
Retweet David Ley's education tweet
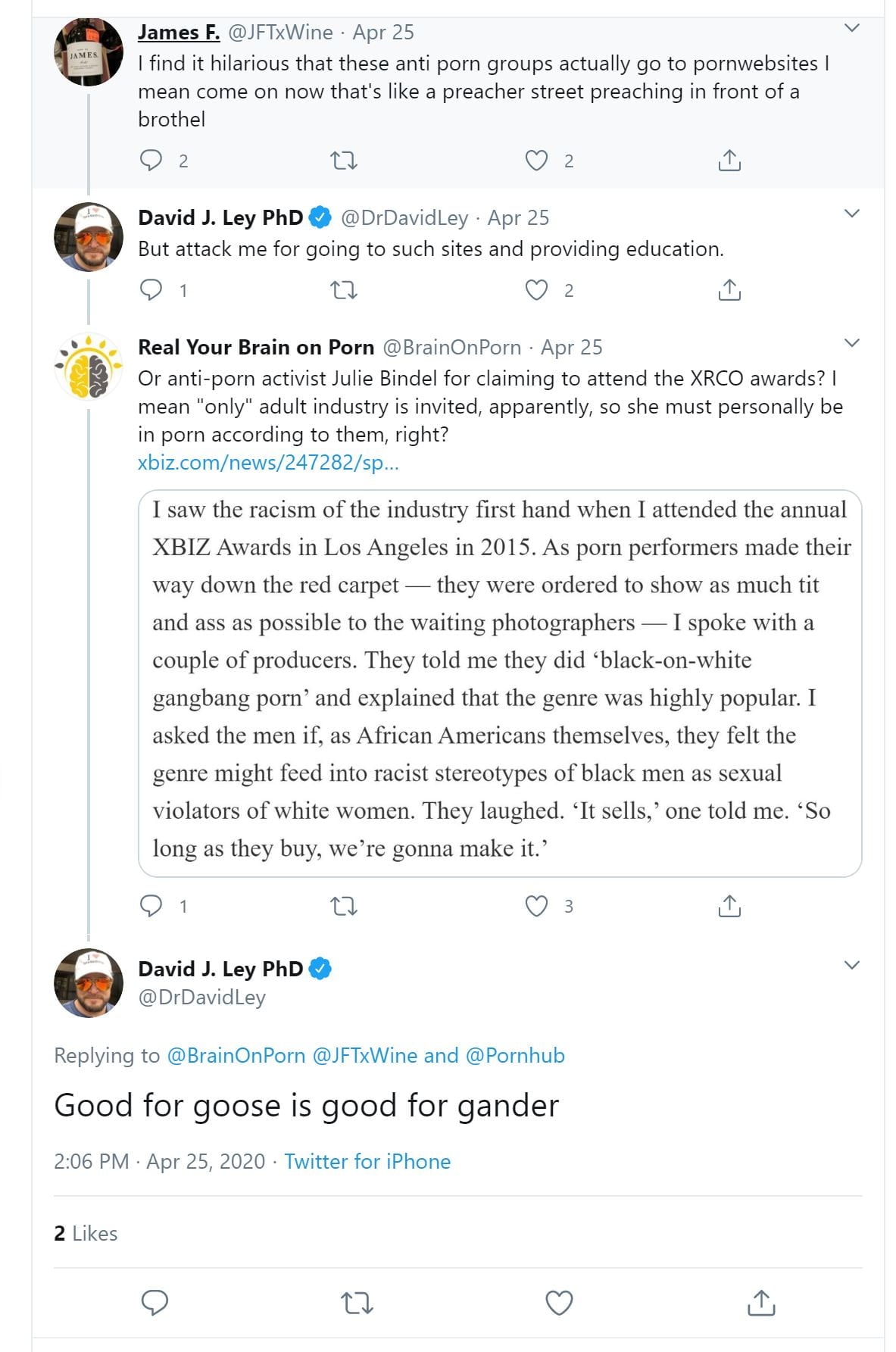tap(345, 290)
